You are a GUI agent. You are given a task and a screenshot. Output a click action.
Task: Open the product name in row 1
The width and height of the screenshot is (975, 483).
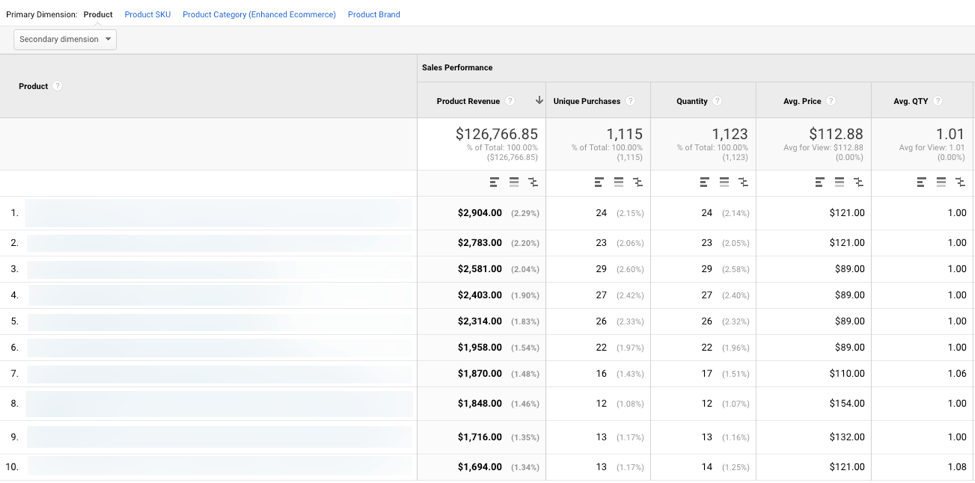point(218,213)
